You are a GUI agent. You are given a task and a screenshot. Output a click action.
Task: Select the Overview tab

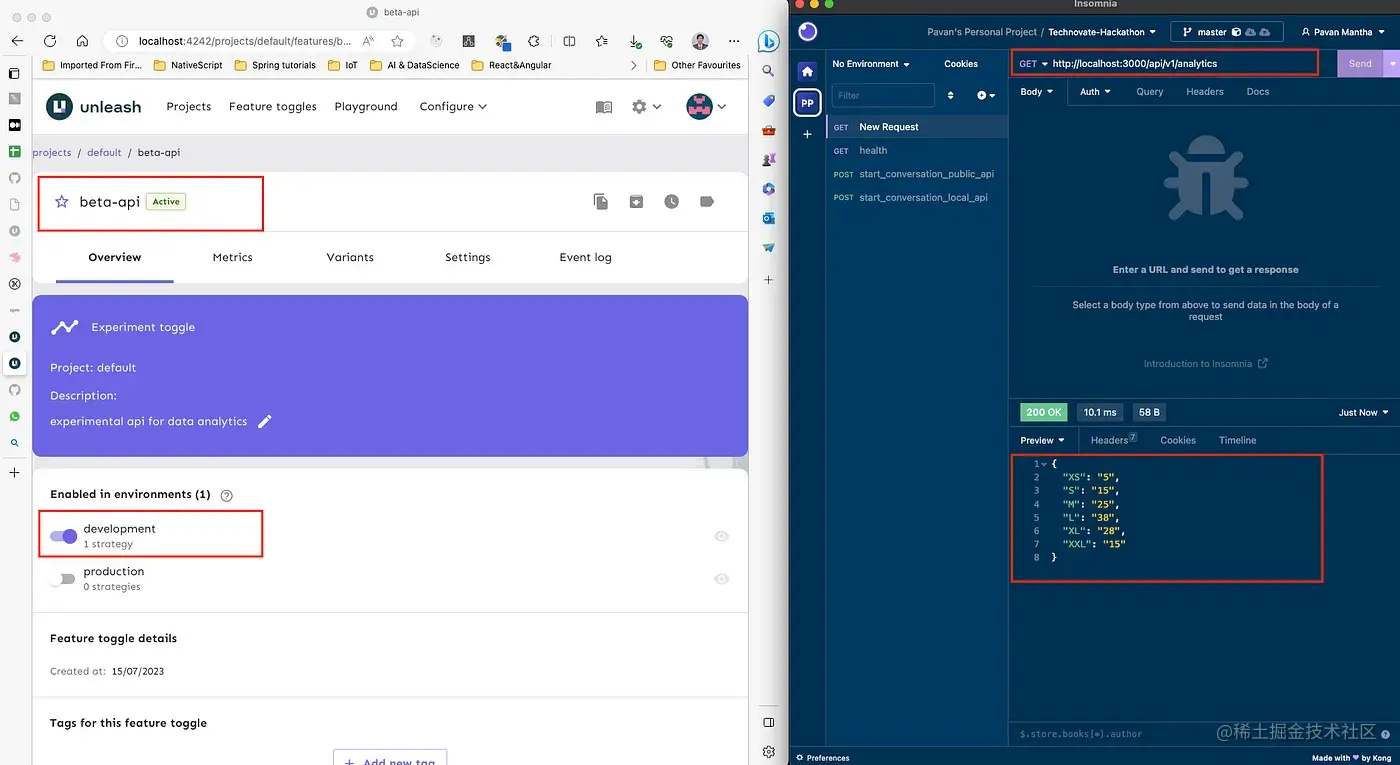(115, 257)
